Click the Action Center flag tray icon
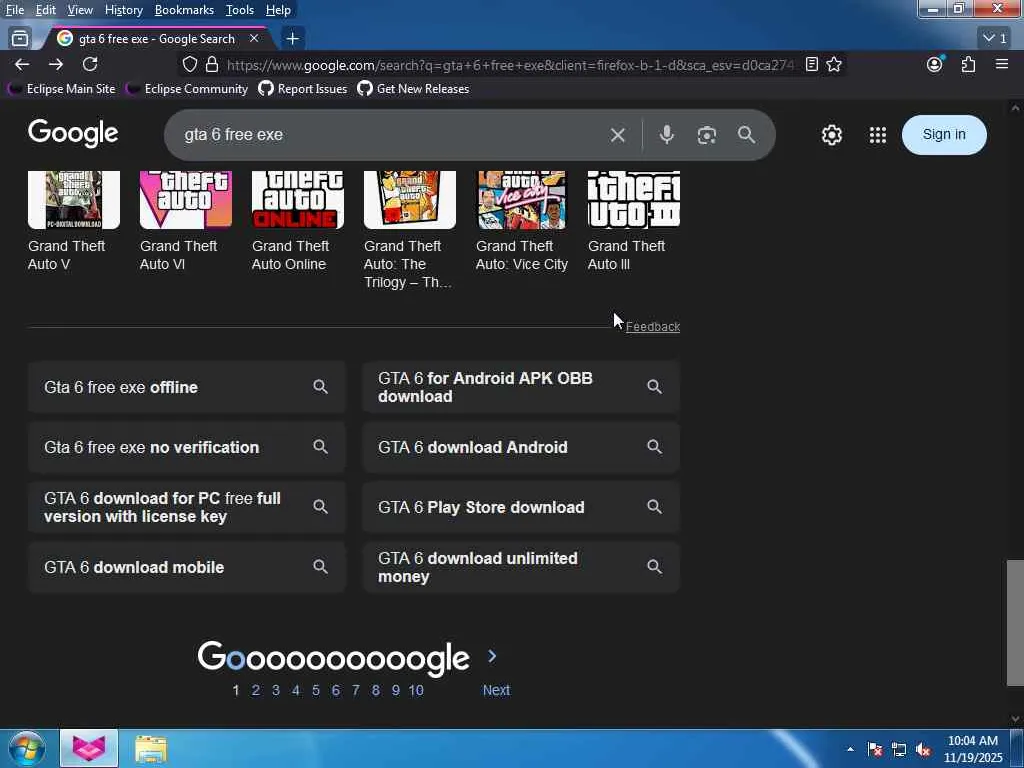The width and height of the screenshot is (1024, 768). point(875,749)
